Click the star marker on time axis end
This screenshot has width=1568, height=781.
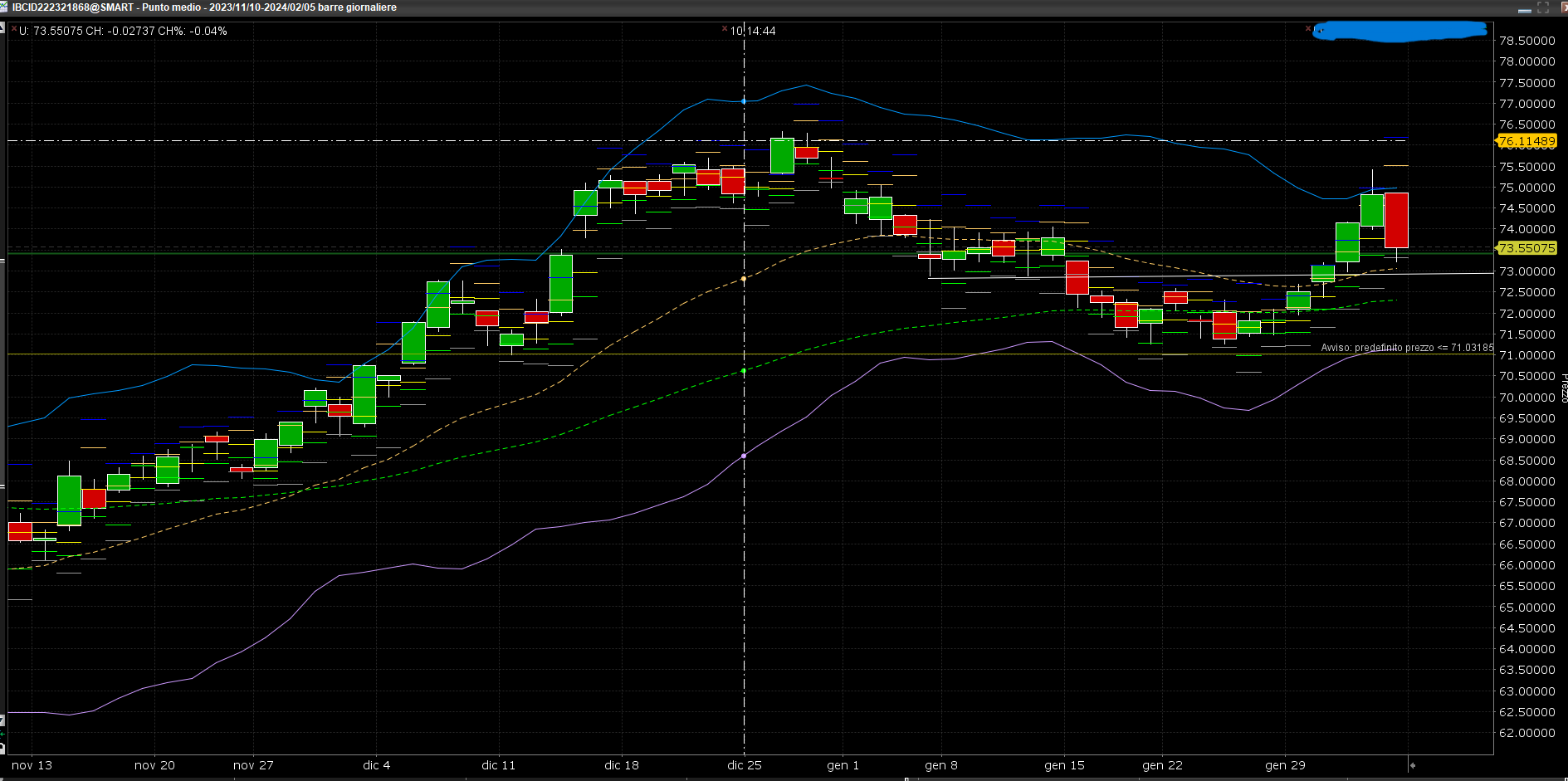pyautogui.click(x=1412, y=765)
